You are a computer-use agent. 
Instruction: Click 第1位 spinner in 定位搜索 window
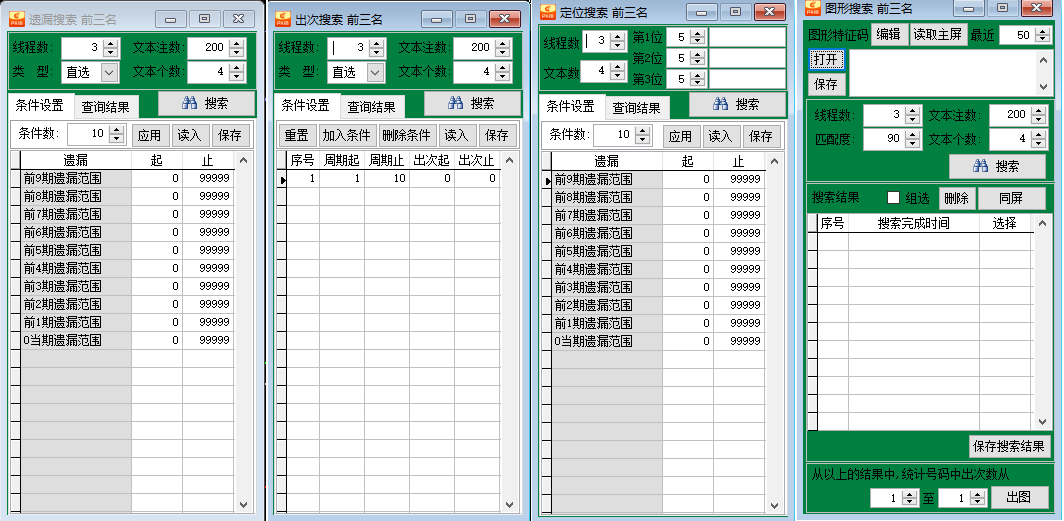click(698, 37)
